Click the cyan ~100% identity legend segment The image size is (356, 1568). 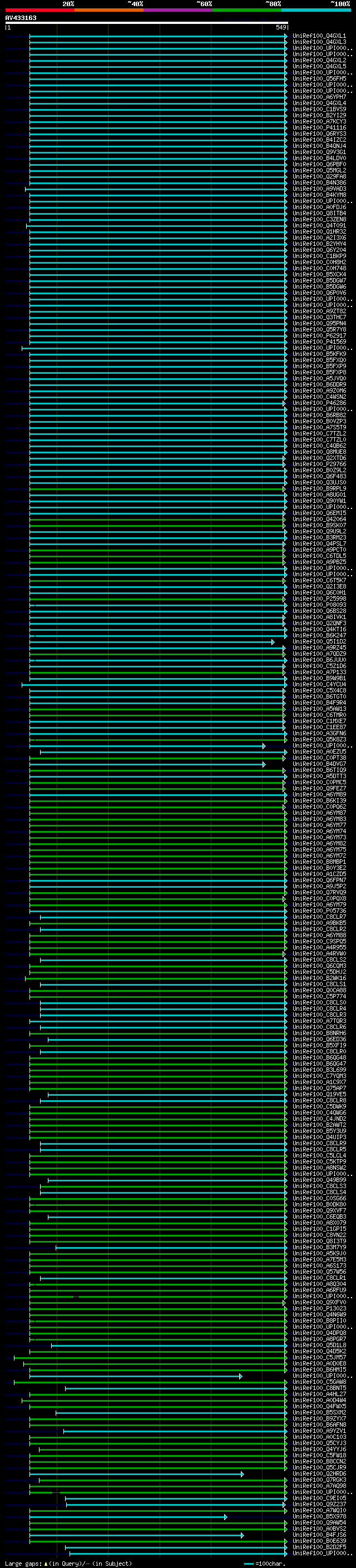pos(316,10)
